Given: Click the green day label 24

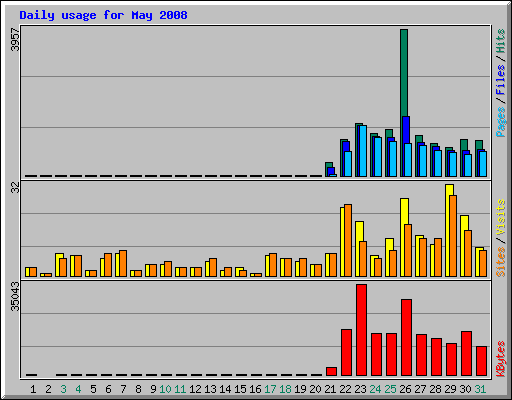Looking at the screenshot, I should coord(375,389).
